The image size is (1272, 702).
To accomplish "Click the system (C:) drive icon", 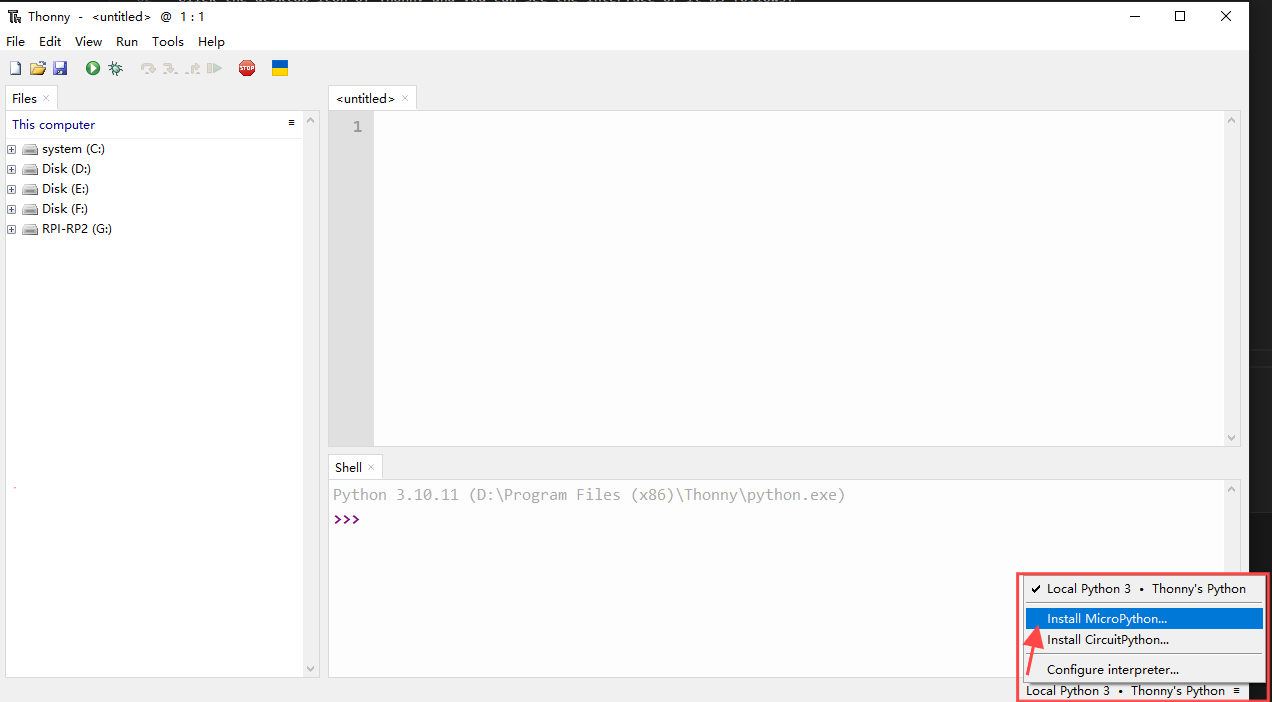I will (30, 149).
